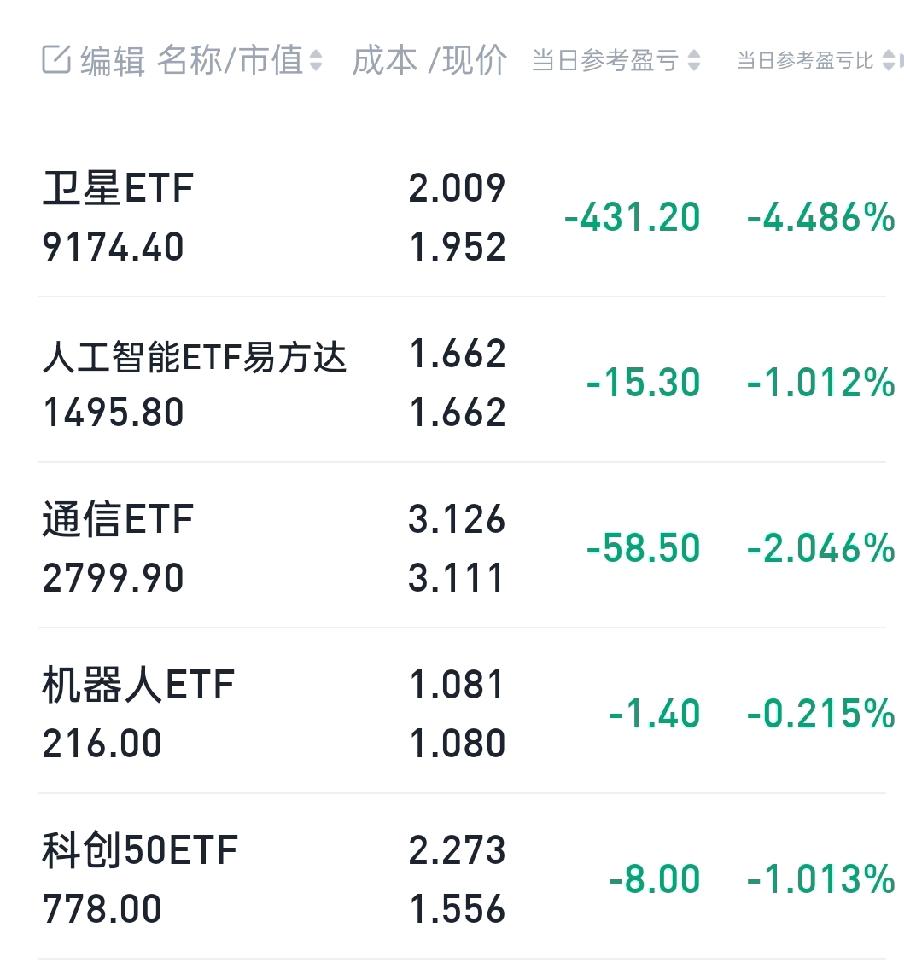Open 人工智能ETF易方达 holding
The height and width of the screenshot is (980, 904).
195,355
